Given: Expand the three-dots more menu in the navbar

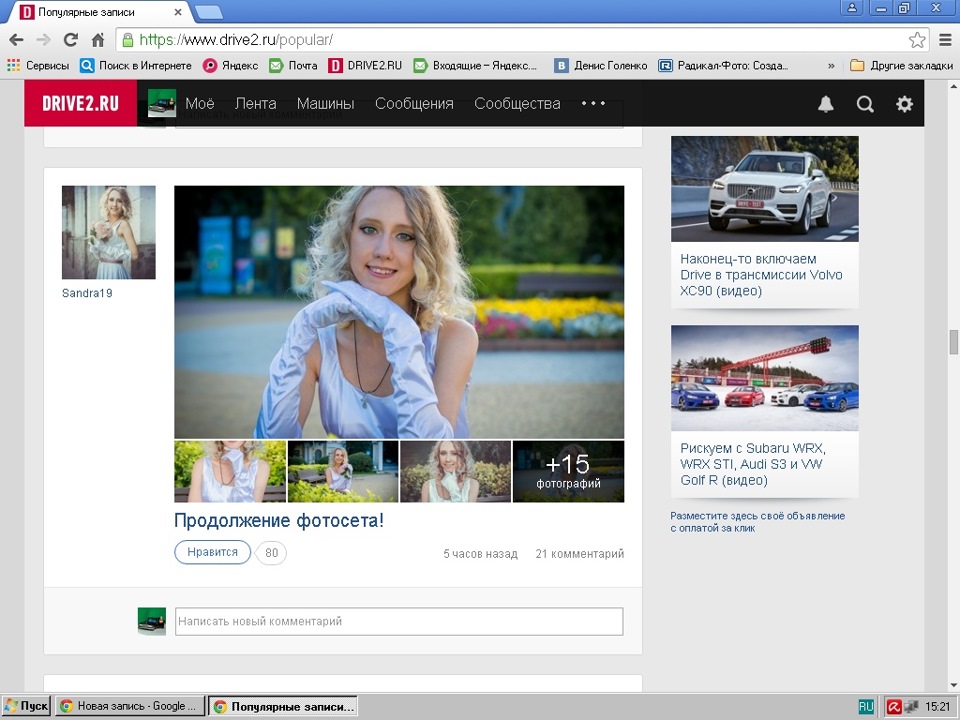Looking at the screenshot, I should click(x=593, y=103).
